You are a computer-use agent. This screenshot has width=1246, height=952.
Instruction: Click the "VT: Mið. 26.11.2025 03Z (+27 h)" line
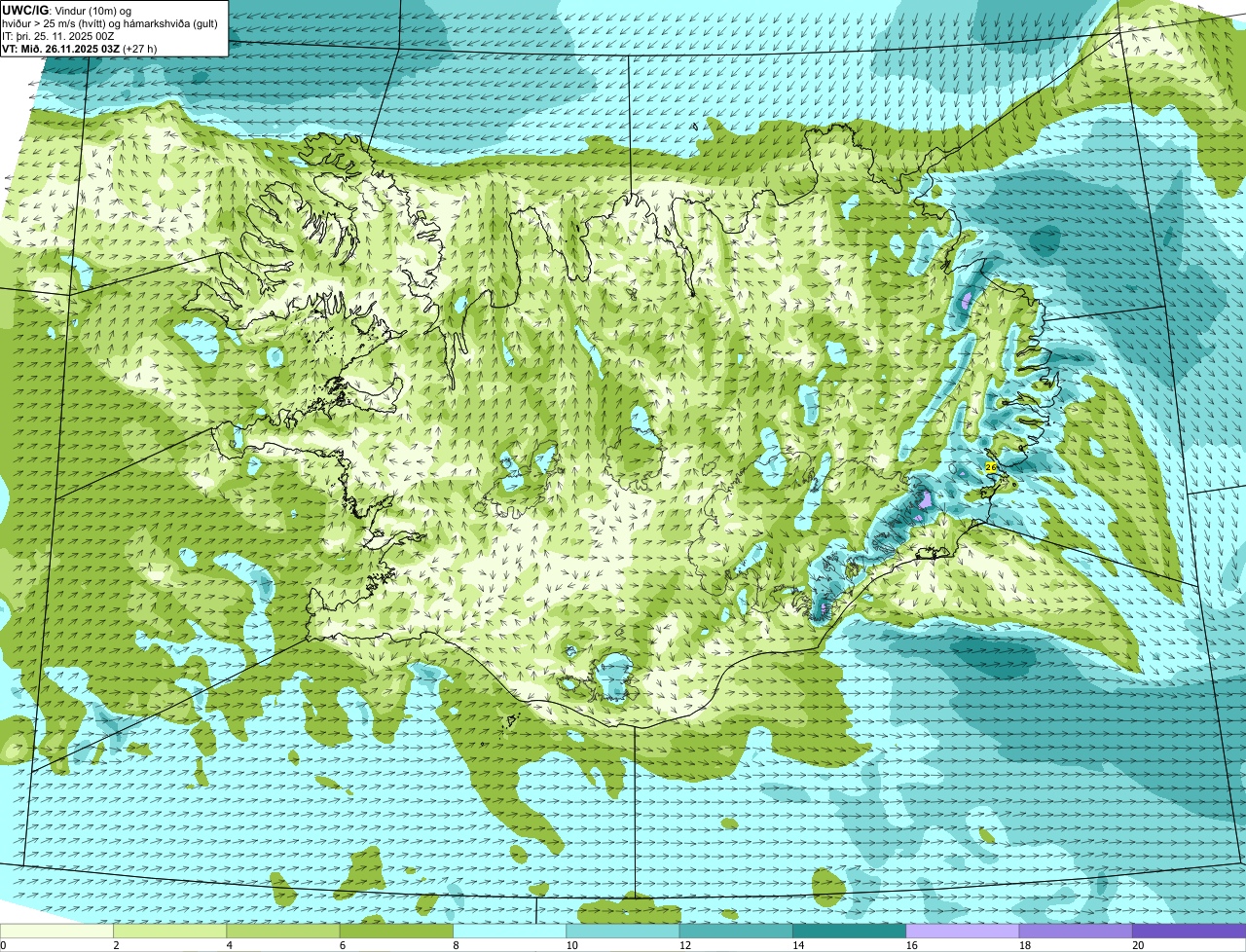coord(80,48)
